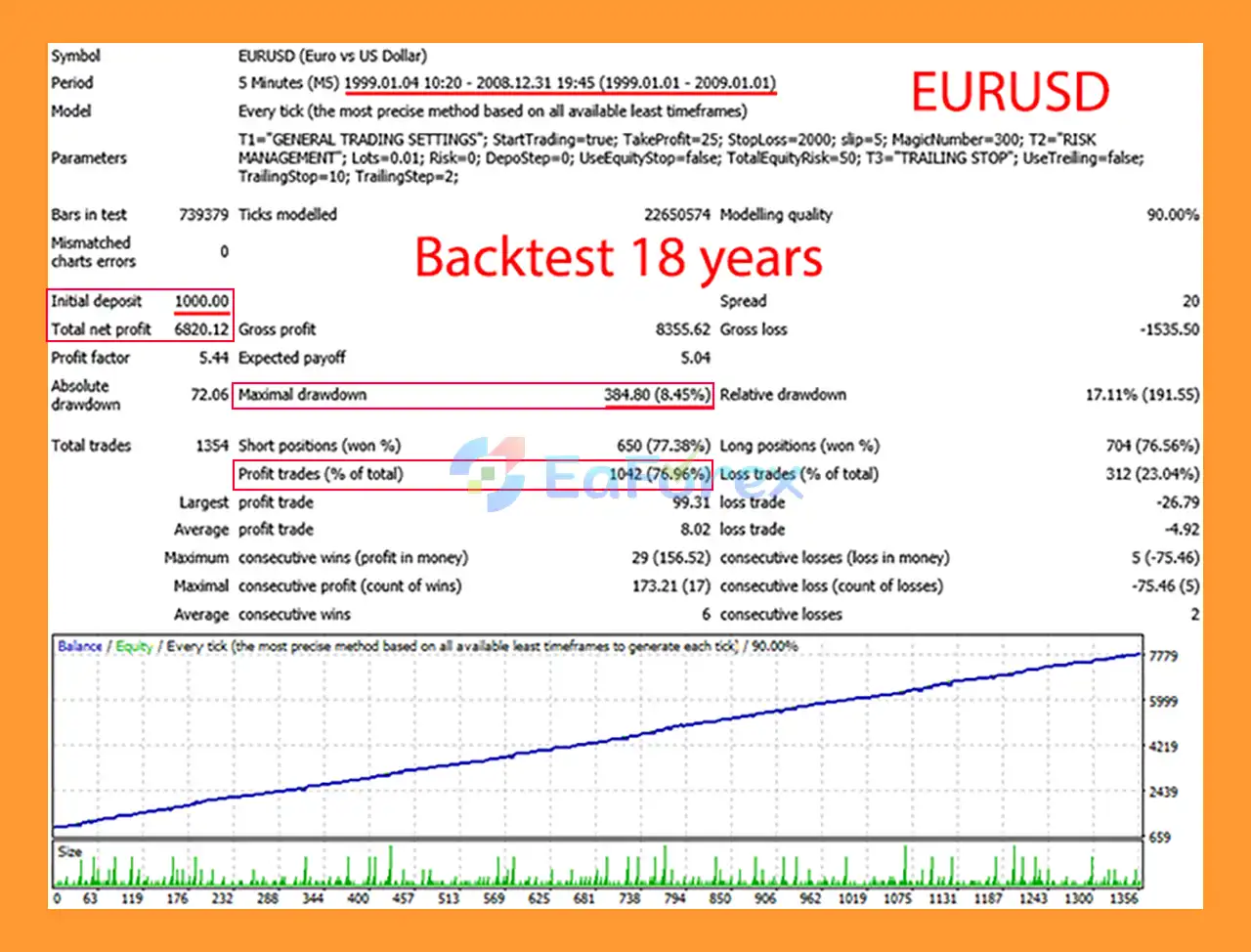Select the Total net profit value 6820.12
Image resolution: width=1251 pixels, height=952 pixels.
[201, 329]
